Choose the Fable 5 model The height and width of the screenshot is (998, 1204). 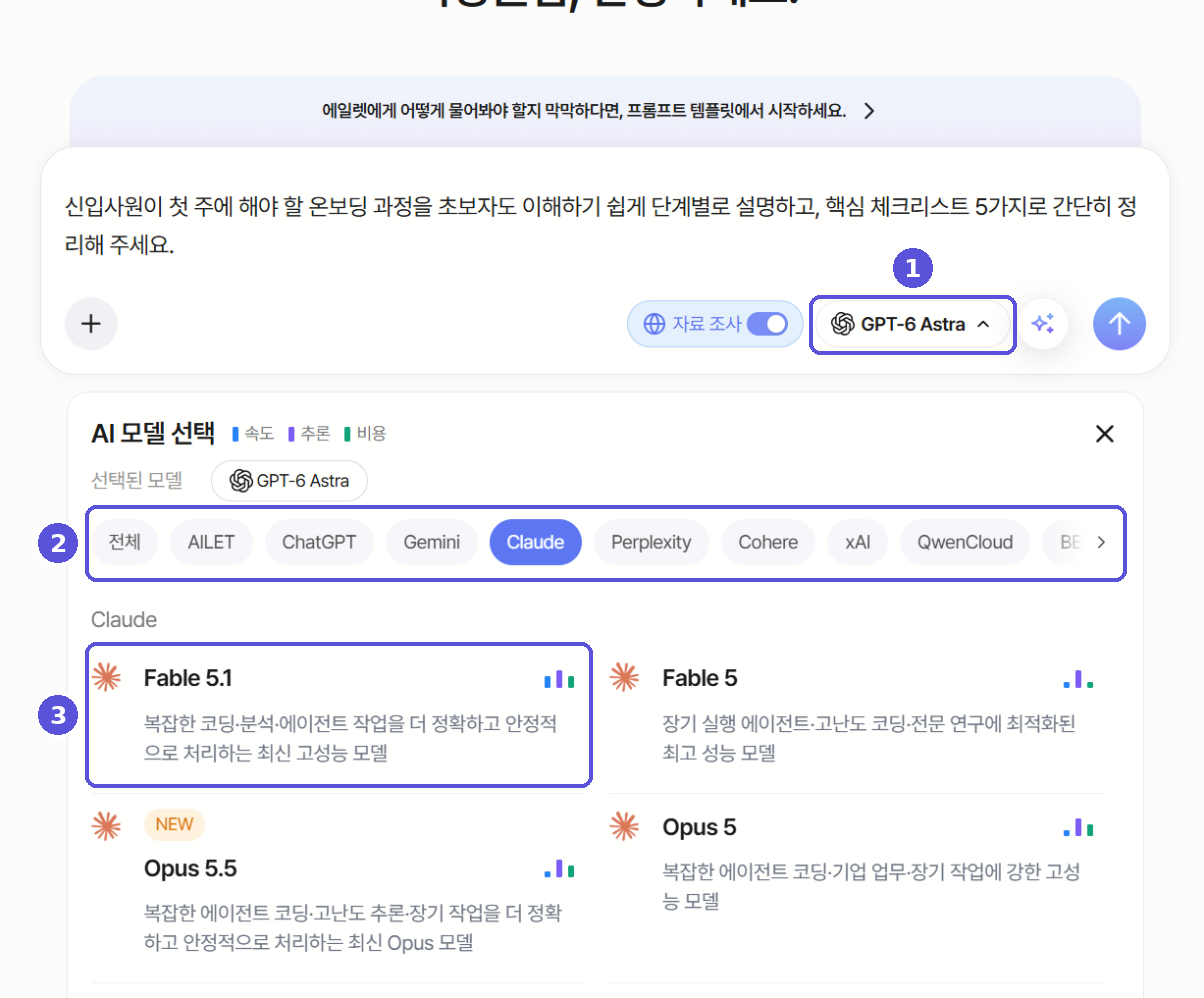click(856, 715)
